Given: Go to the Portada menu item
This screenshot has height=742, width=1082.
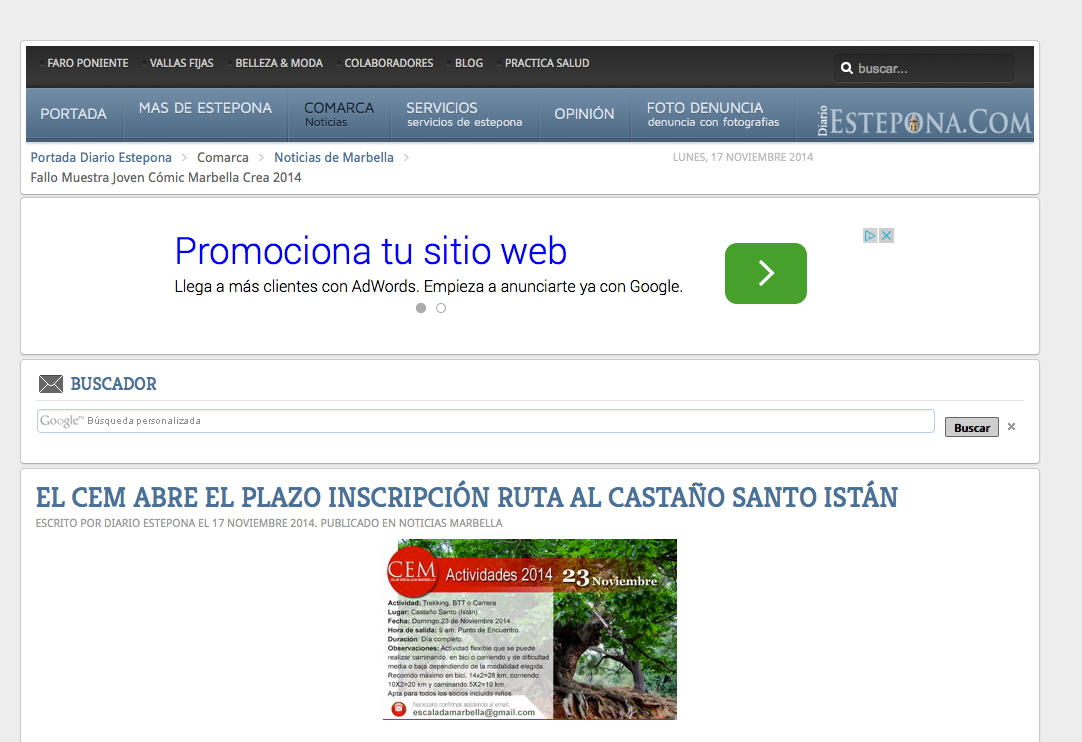Looking at the screenshot, I should [x=73, y=114].
